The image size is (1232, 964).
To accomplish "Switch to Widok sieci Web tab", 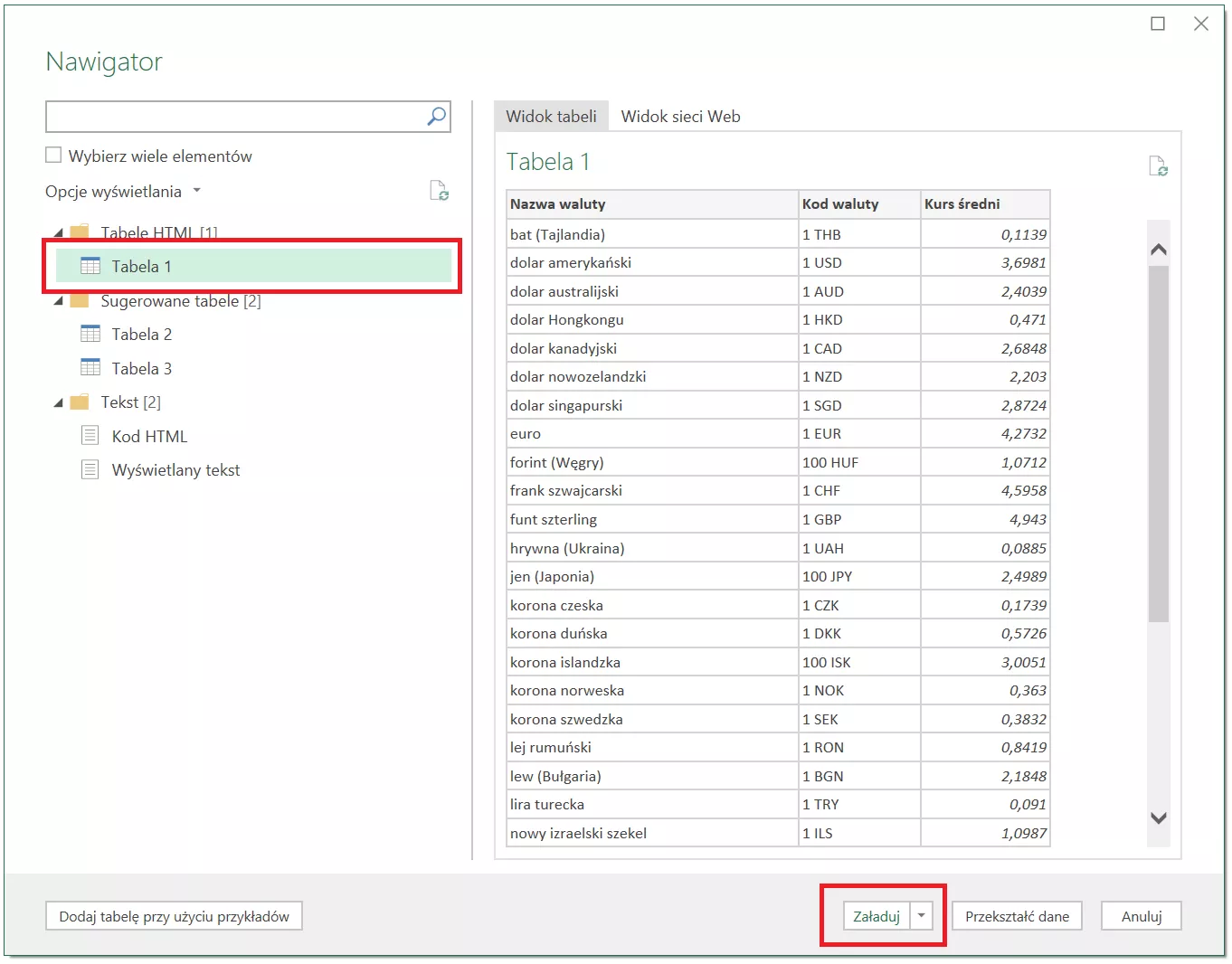I will click(x=680, y=117).
